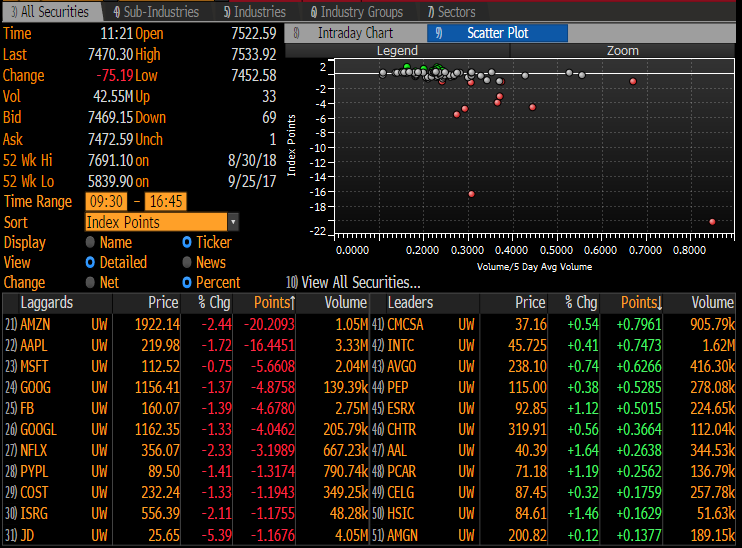Open the HSIC leader row

[x=554, y=513]
